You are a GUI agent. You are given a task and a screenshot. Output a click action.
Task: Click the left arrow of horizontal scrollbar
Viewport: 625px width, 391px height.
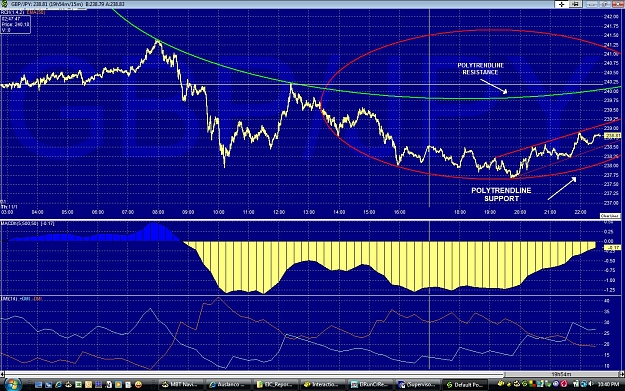click(2, 374)
